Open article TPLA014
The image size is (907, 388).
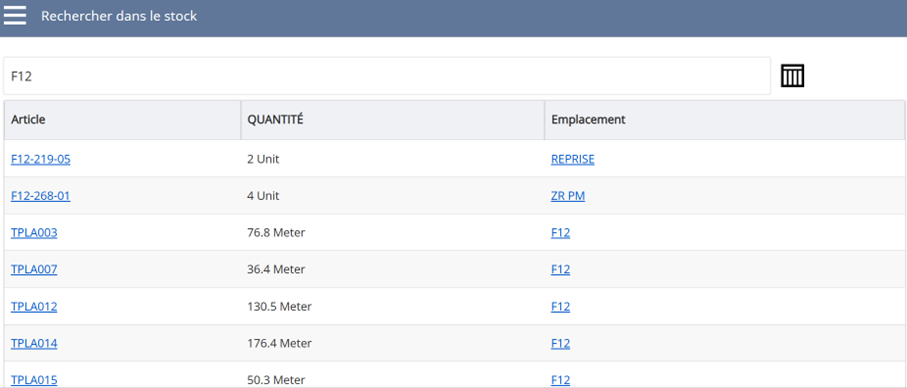tap(34, 343)
